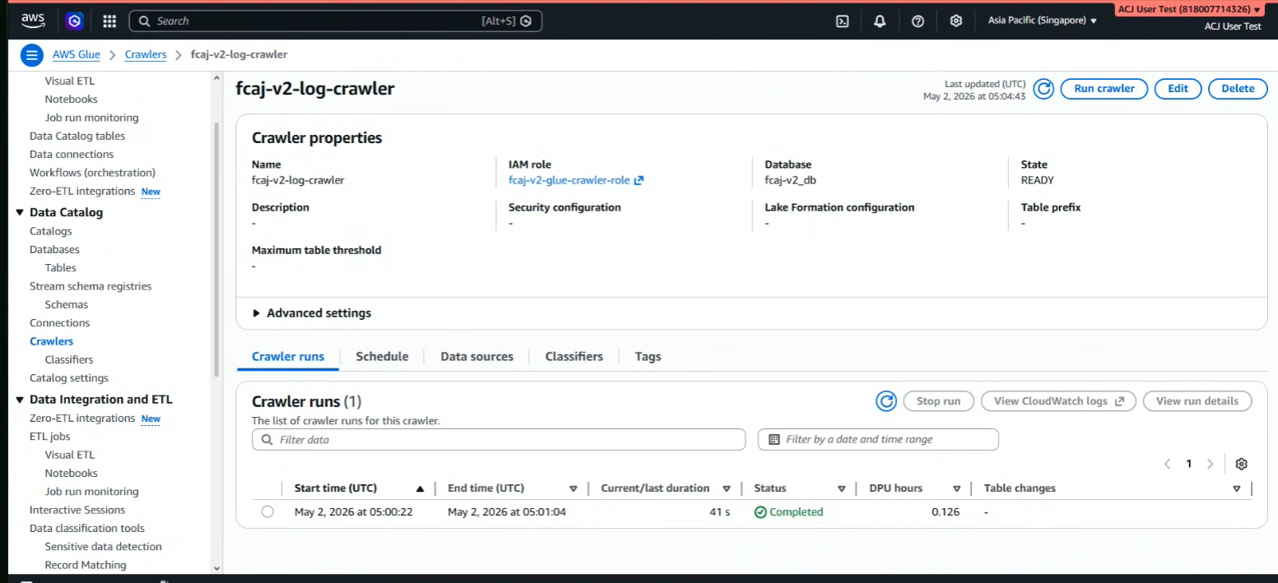The height and width of the screenshot is (583, 1278).
Task: Open Classifiers in sidebar
Action: click(69, 360)
